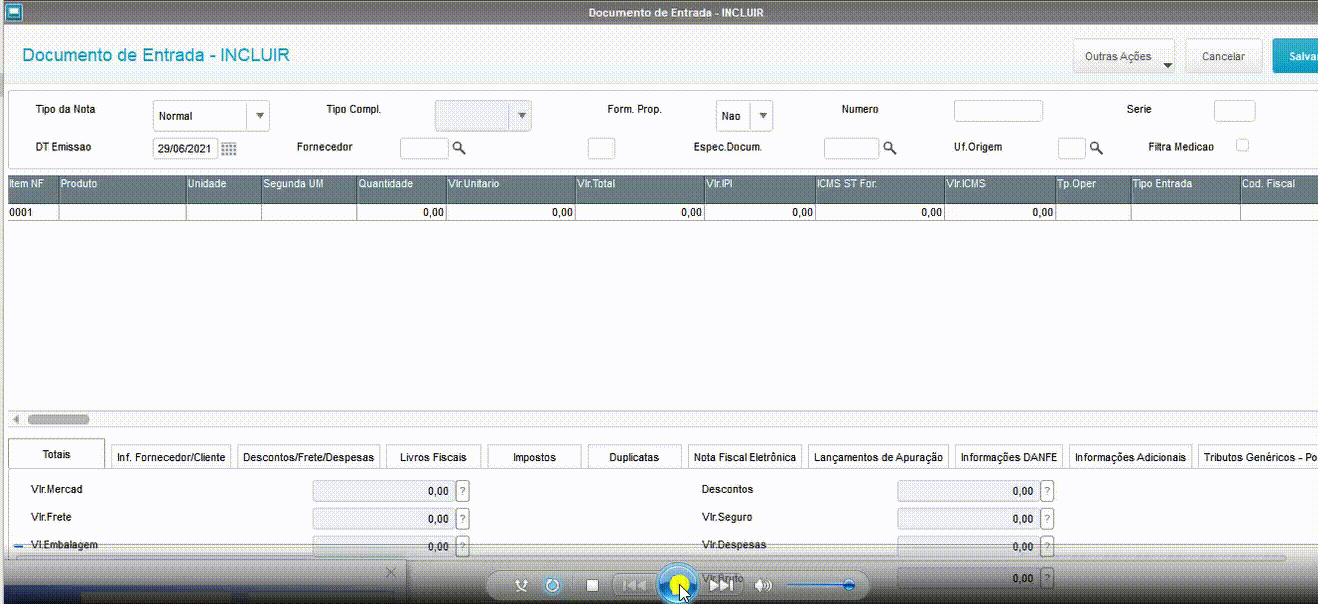Open Nota Fiscal Eletrônica tab
Viewport: 1318px width, 604px height.
pos(744,457)
